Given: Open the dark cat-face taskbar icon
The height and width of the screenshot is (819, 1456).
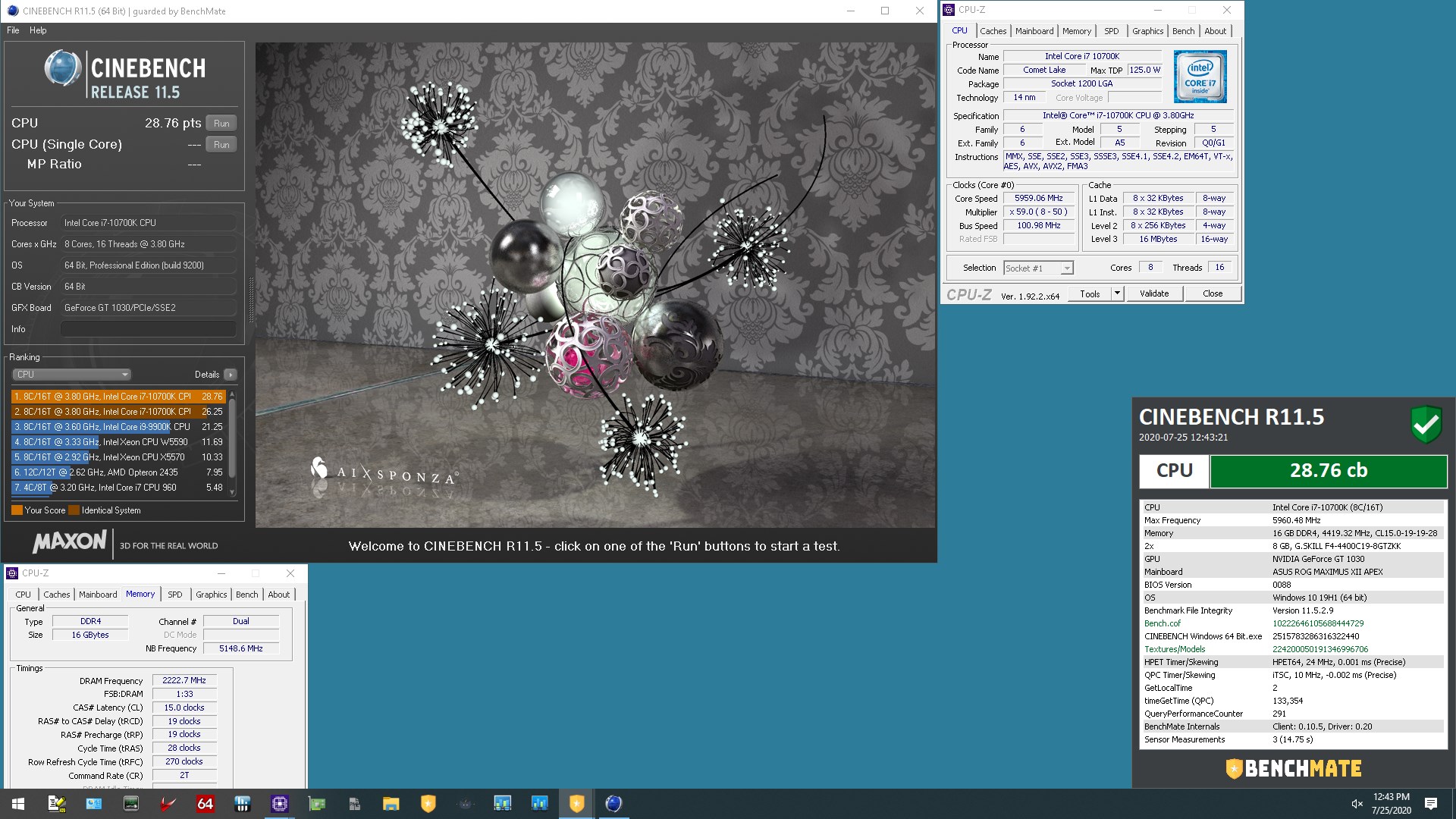Looking at the screenshot, I should [466, 804].
